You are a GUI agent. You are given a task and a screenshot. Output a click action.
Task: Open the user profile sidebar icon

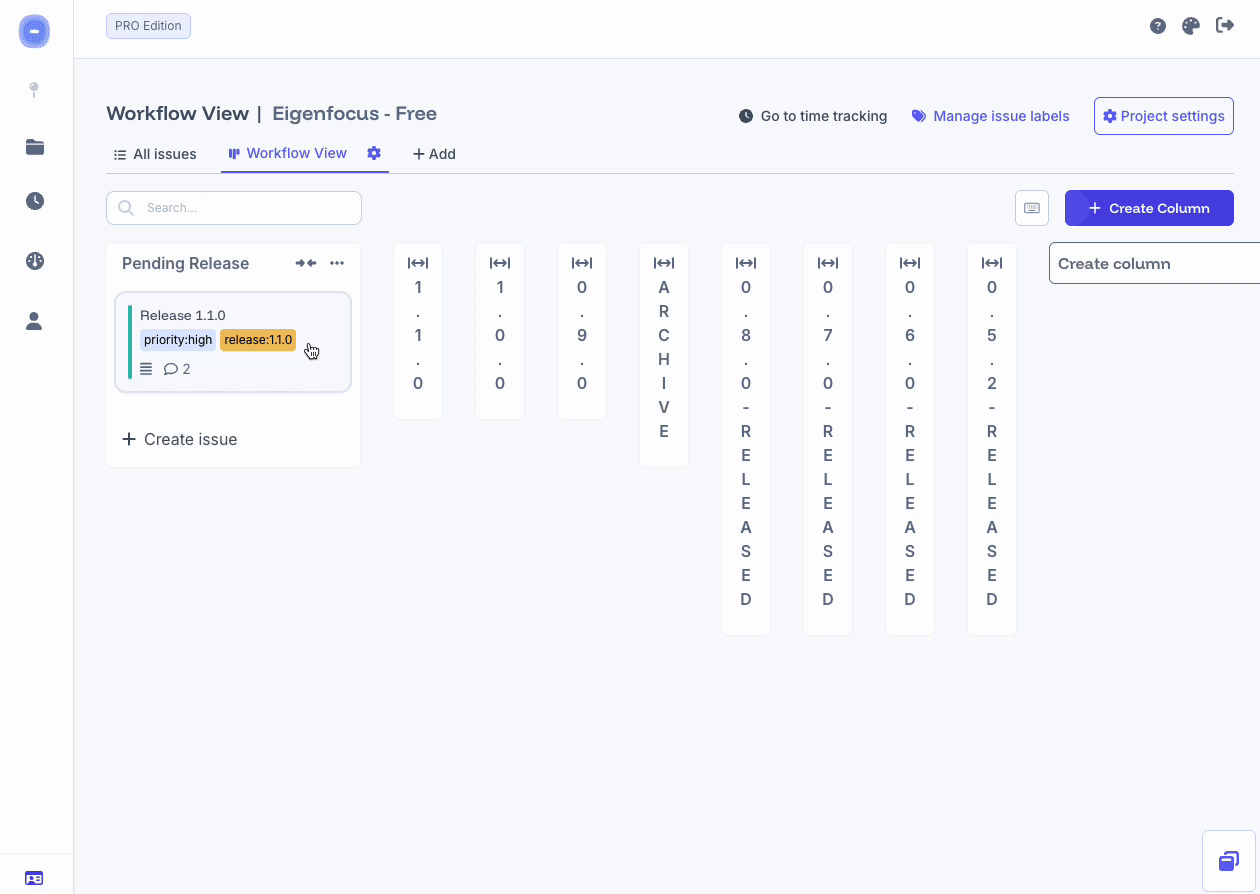[35, 321]
